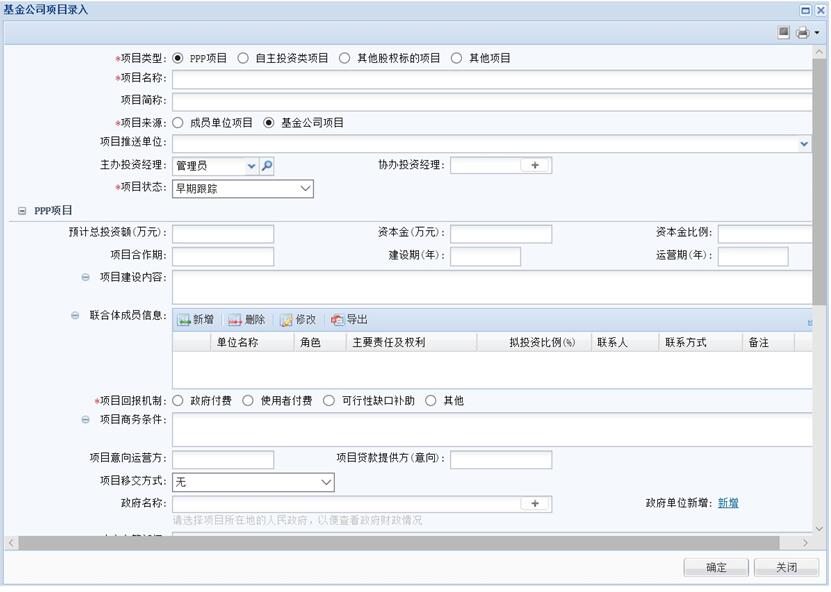Click 修改 in the member grid toolbar
This screenshot has height=592, width=831.
tap(297, 320)
